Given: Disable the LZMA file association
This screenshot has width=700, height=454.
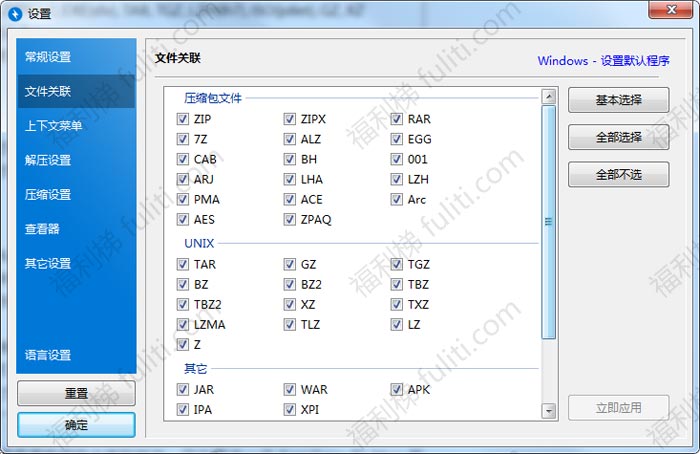Looking at the screenshot, I should [x=182, y=325].
